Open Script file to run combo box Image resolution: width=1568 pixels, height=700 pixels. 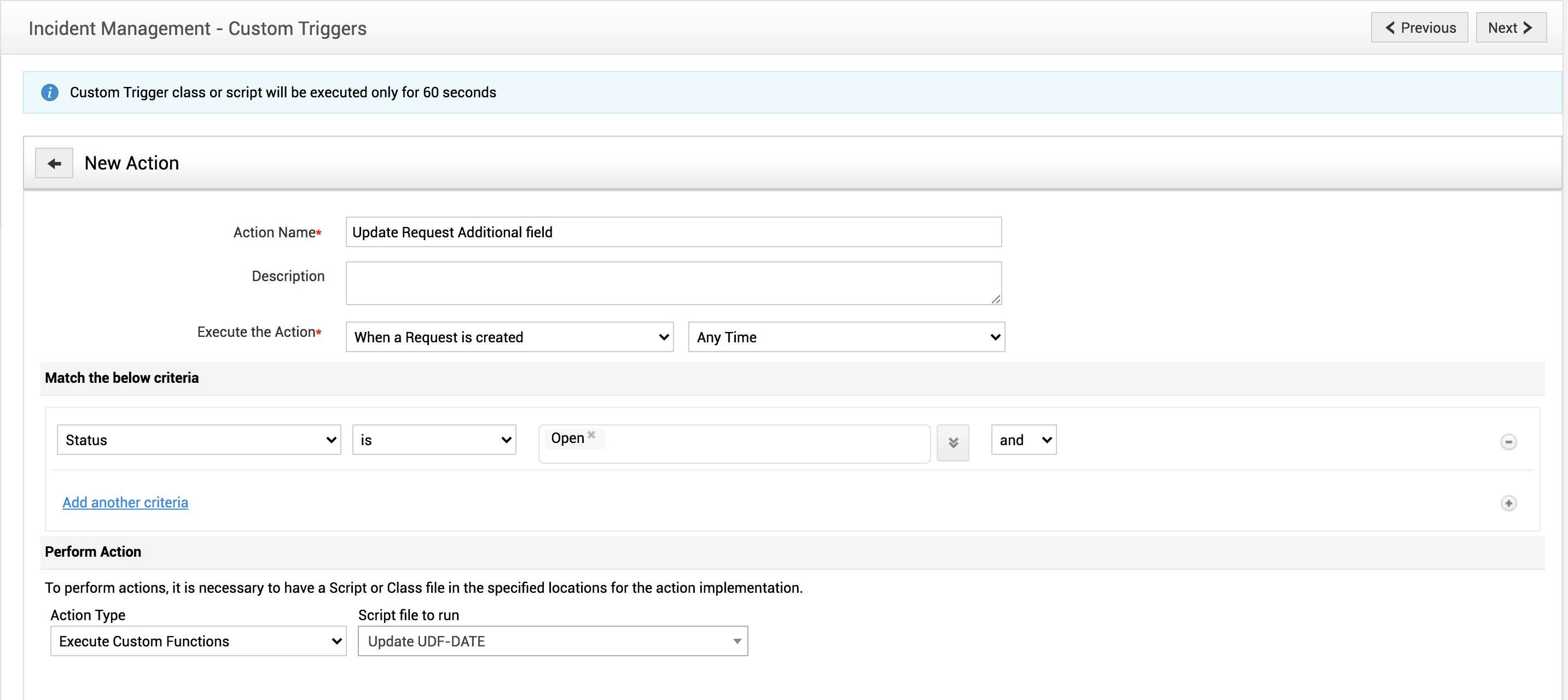tap(552, 641)
